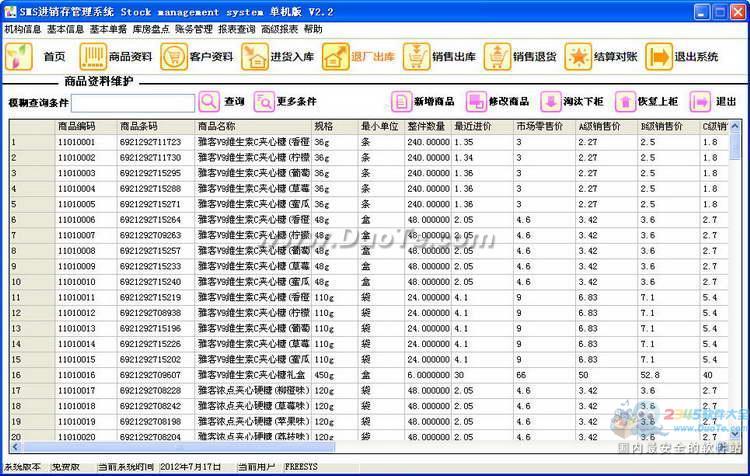Open 进货入库 toolbar icon
The width and height of the screenshot is (750, 476).
(254, 56)
